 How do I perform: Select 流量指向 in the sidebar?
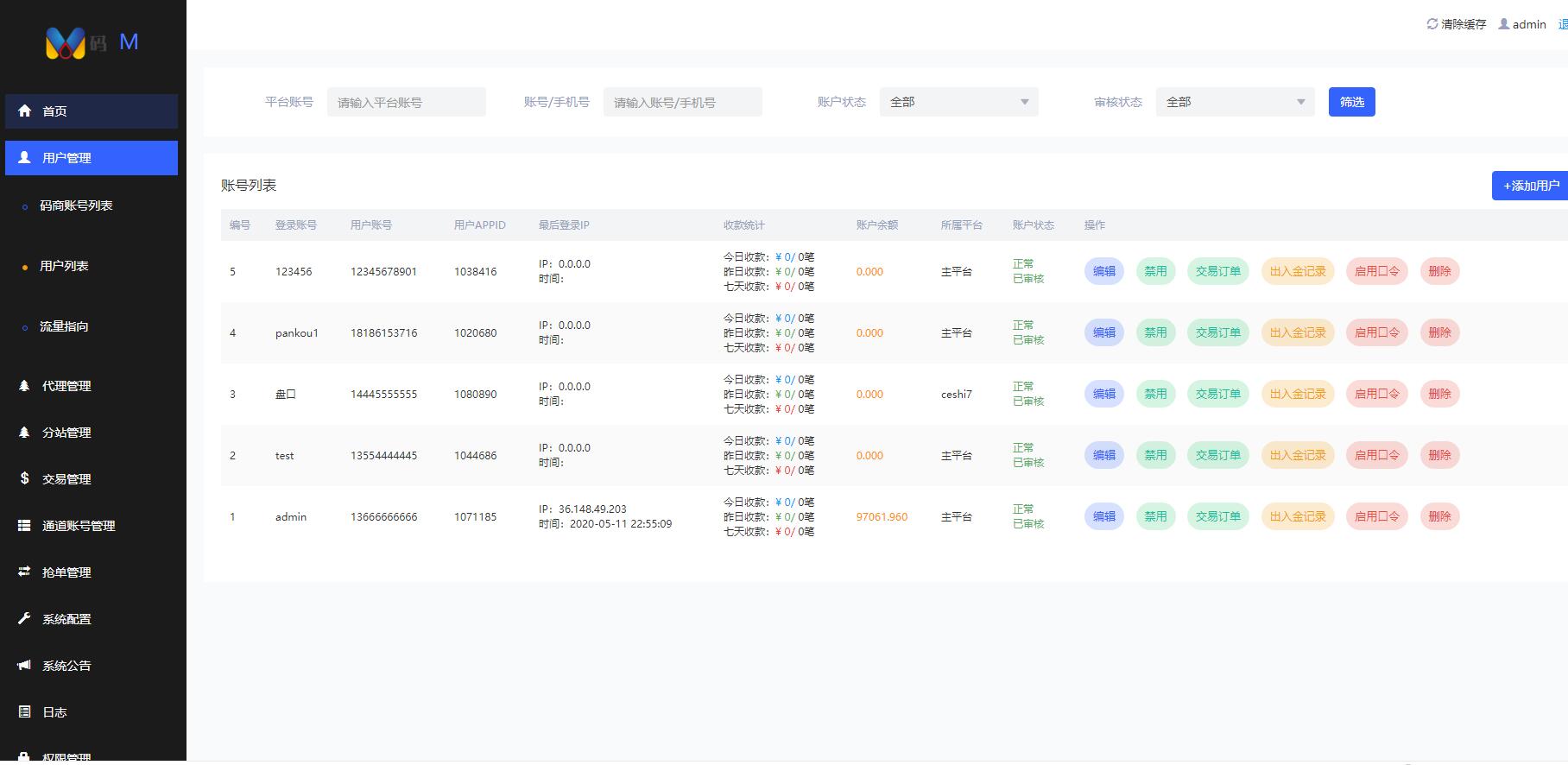(64, 326)
